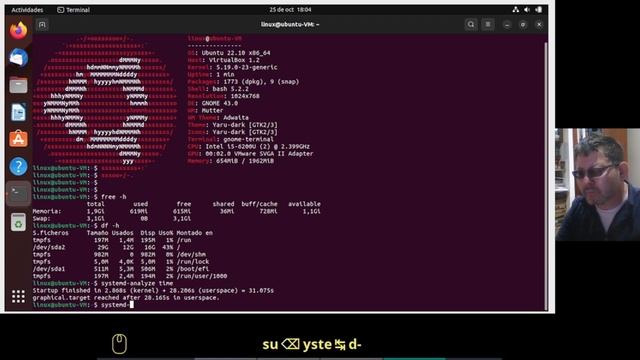Click the 'S.ficheros' column header
Viewport: 640px width, 360px height.
click(x=51, y=233)
